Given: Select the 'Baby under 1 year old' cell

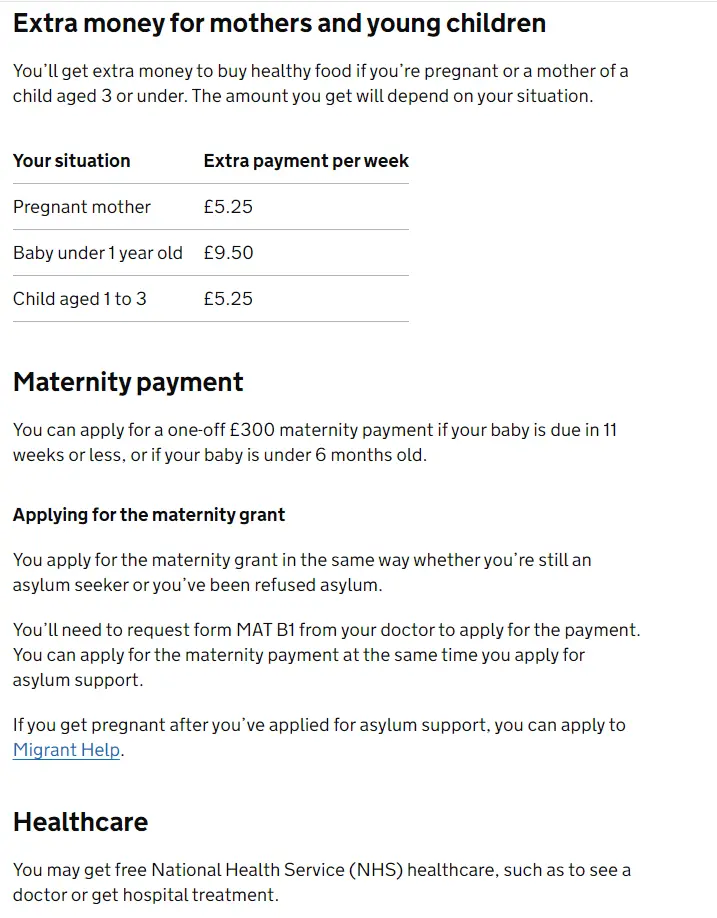Looking at the screenshot, I should (98, 253).
